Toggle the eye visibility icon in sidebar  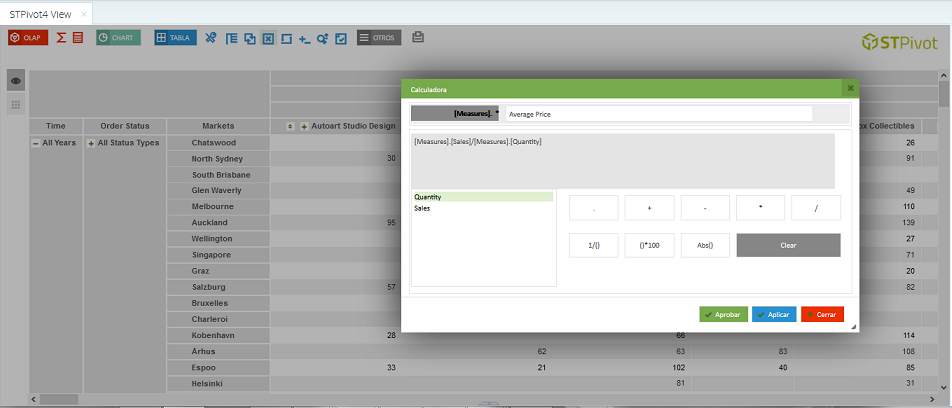pyautogui.click(x=16, y=81)
